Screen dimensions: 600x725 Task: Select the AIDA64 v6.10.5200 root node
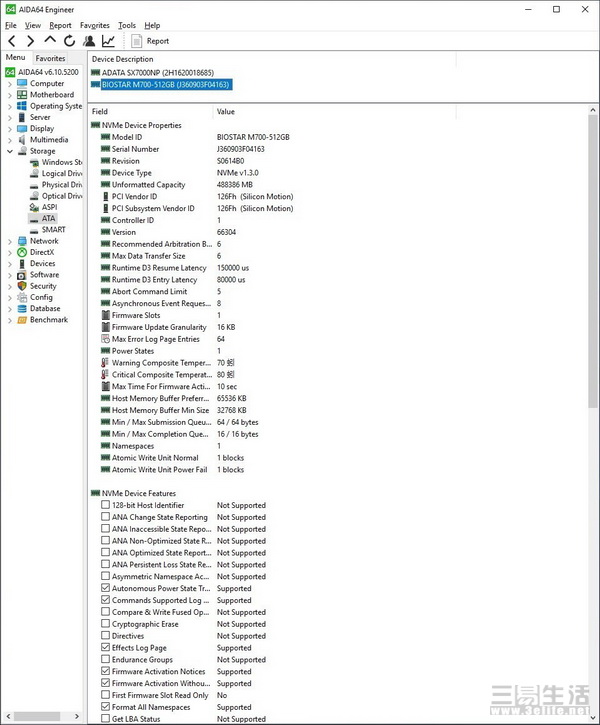click(x=48, y=72)
